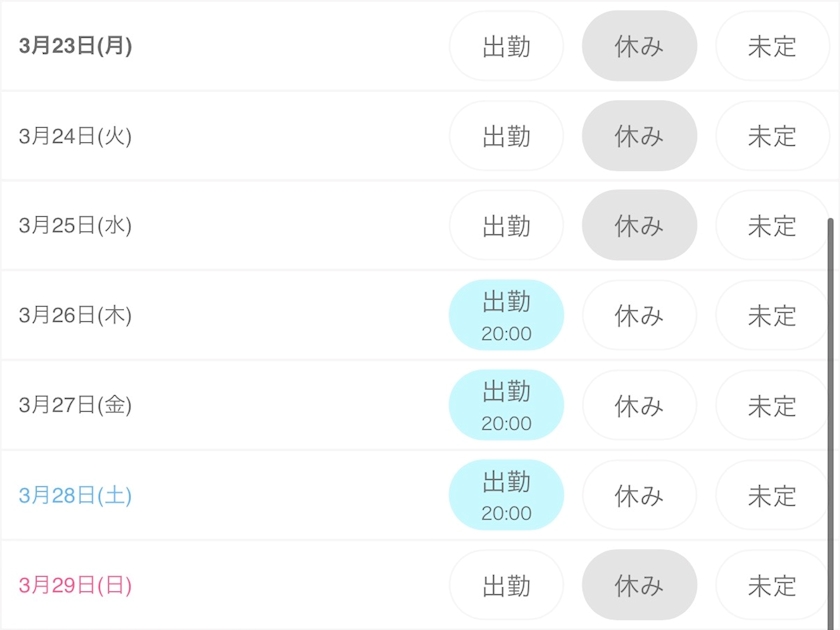
Task: Set March 23 (月) to 出勤
Action: [506, 46]
